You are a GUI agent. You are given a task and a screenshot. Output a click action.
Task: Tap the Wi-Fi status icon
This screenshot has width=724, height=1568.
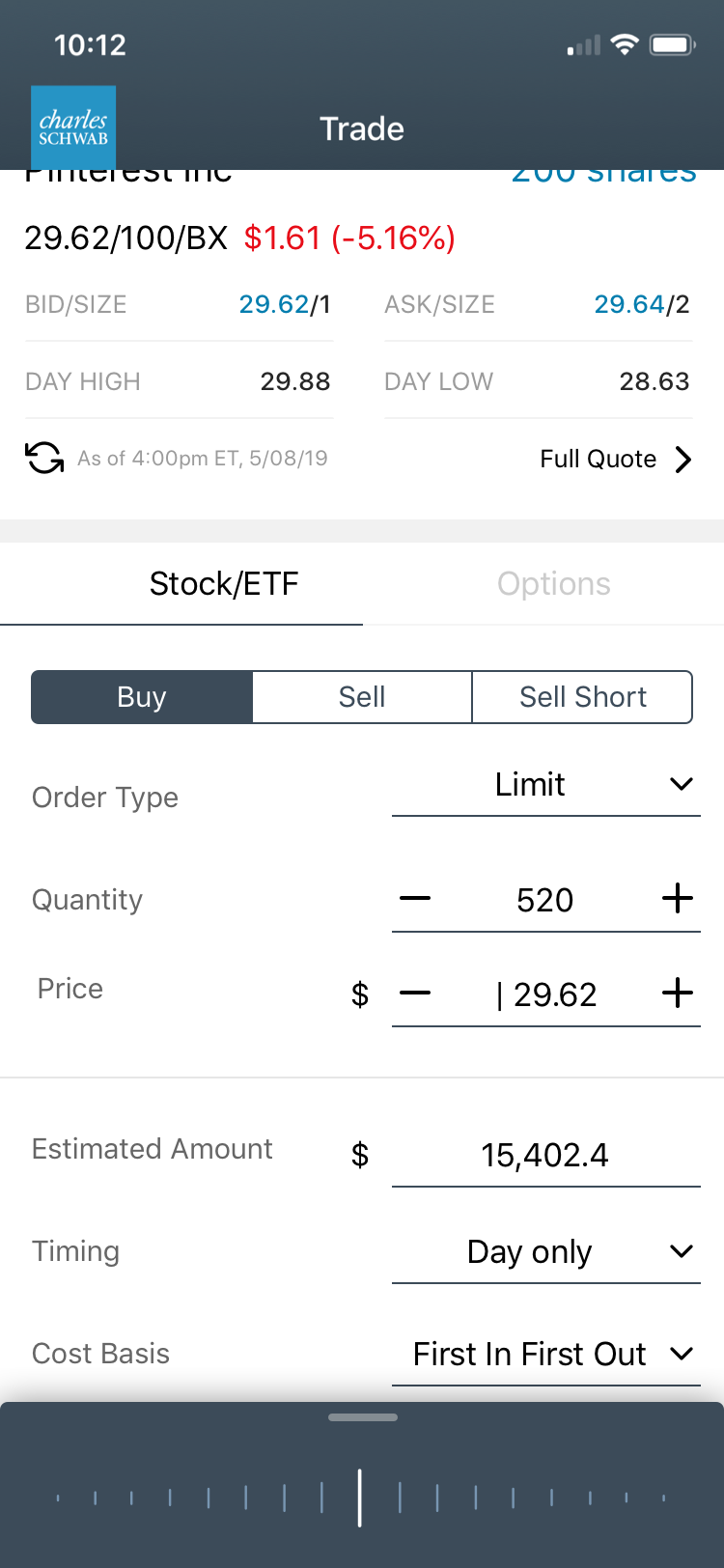[626, 45]
